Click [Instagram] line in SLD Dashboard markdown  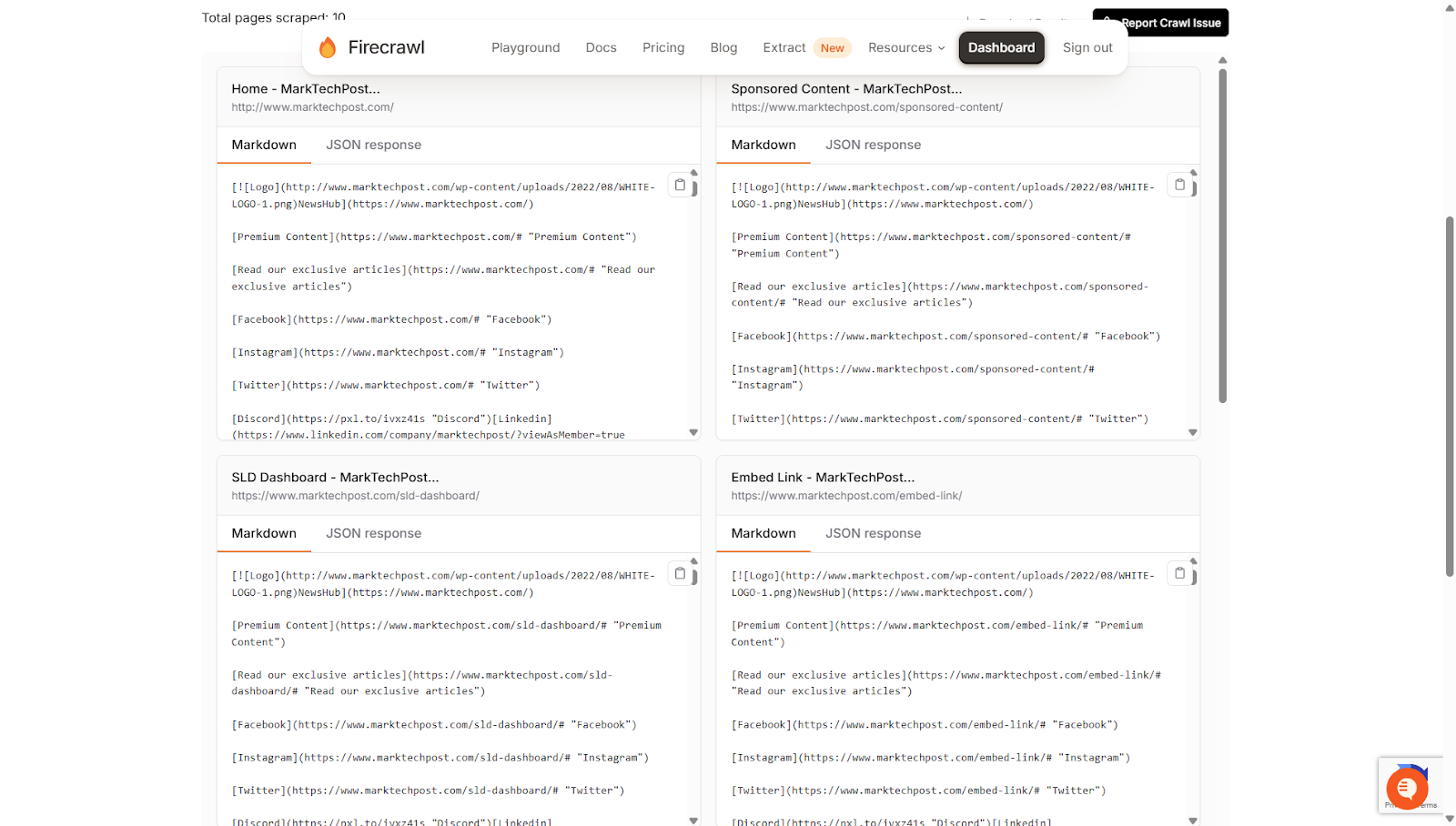point(440,757)
